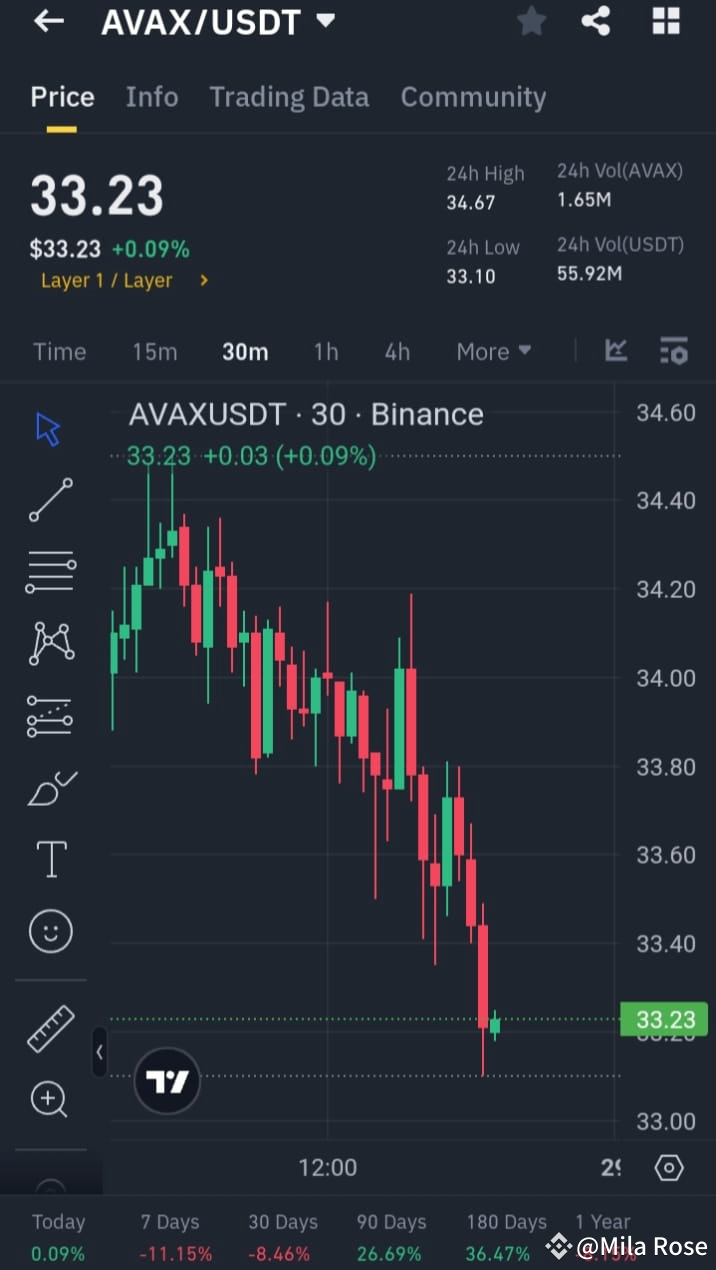
Task: Expand the More timeframes dropdown
Action: pyautogui.click(x=493, y=351)
